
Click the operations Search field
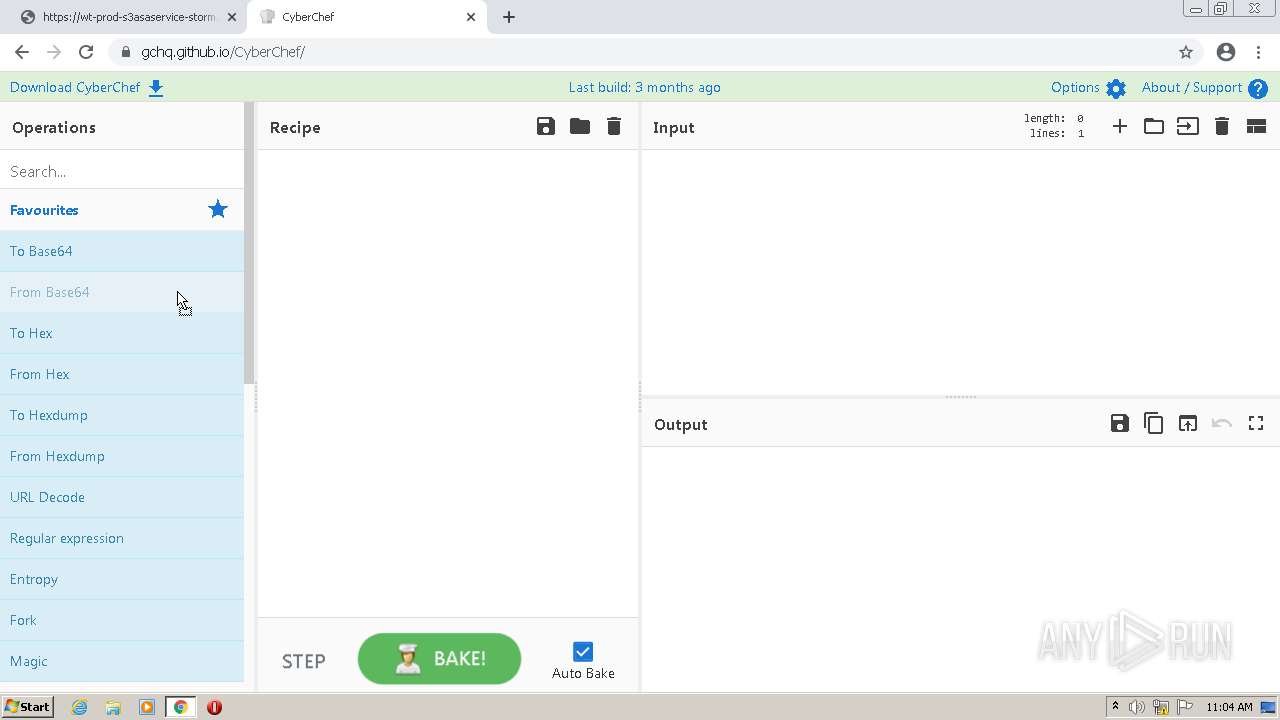click(121, 171)
